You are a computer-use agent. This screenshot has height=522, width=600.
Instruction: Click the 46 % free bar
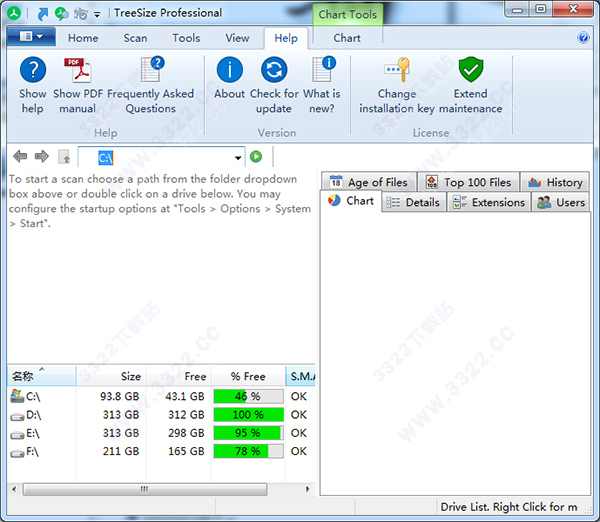tap(248, 396)
